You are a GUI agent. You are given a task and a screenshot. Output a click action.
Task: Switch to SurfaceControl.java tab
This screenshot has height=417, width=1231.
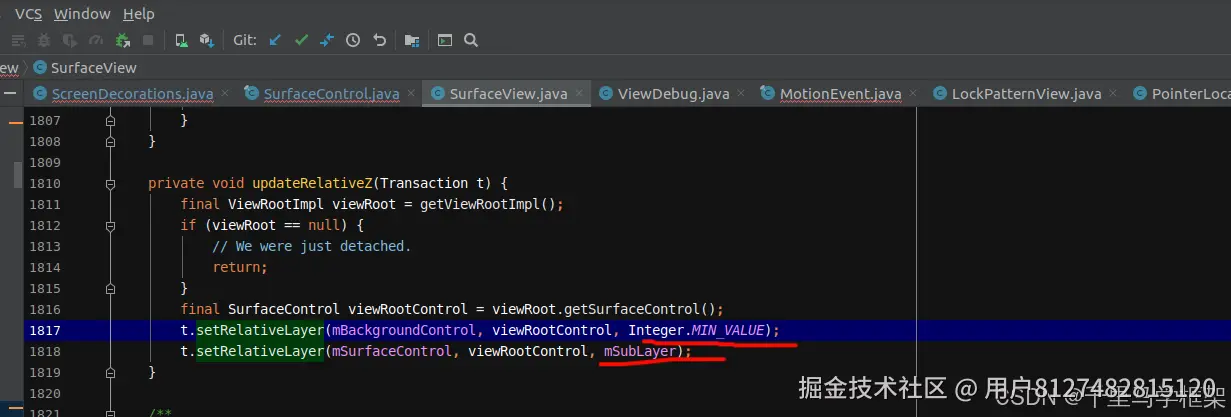pos(331,94)
